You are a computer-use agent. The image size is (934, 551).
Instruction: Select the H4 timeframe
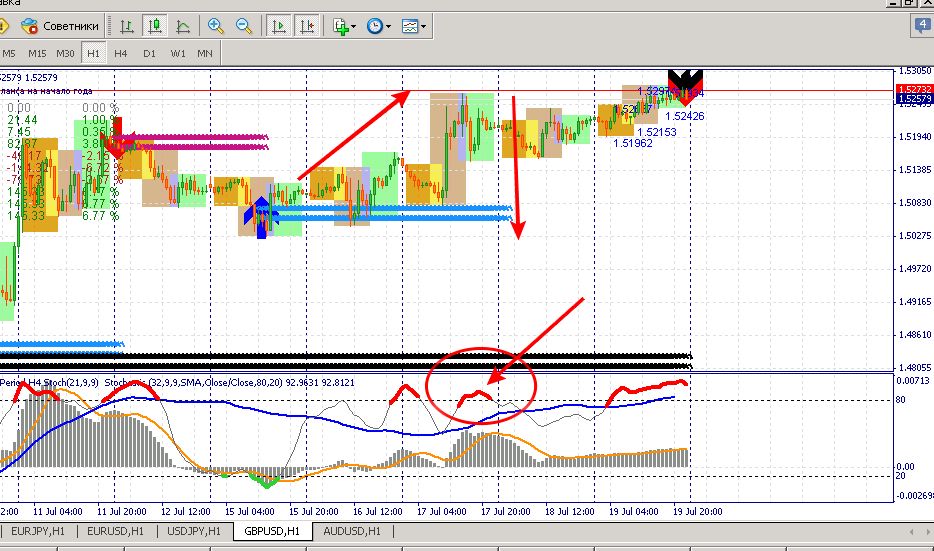click(x=120, y=54)
